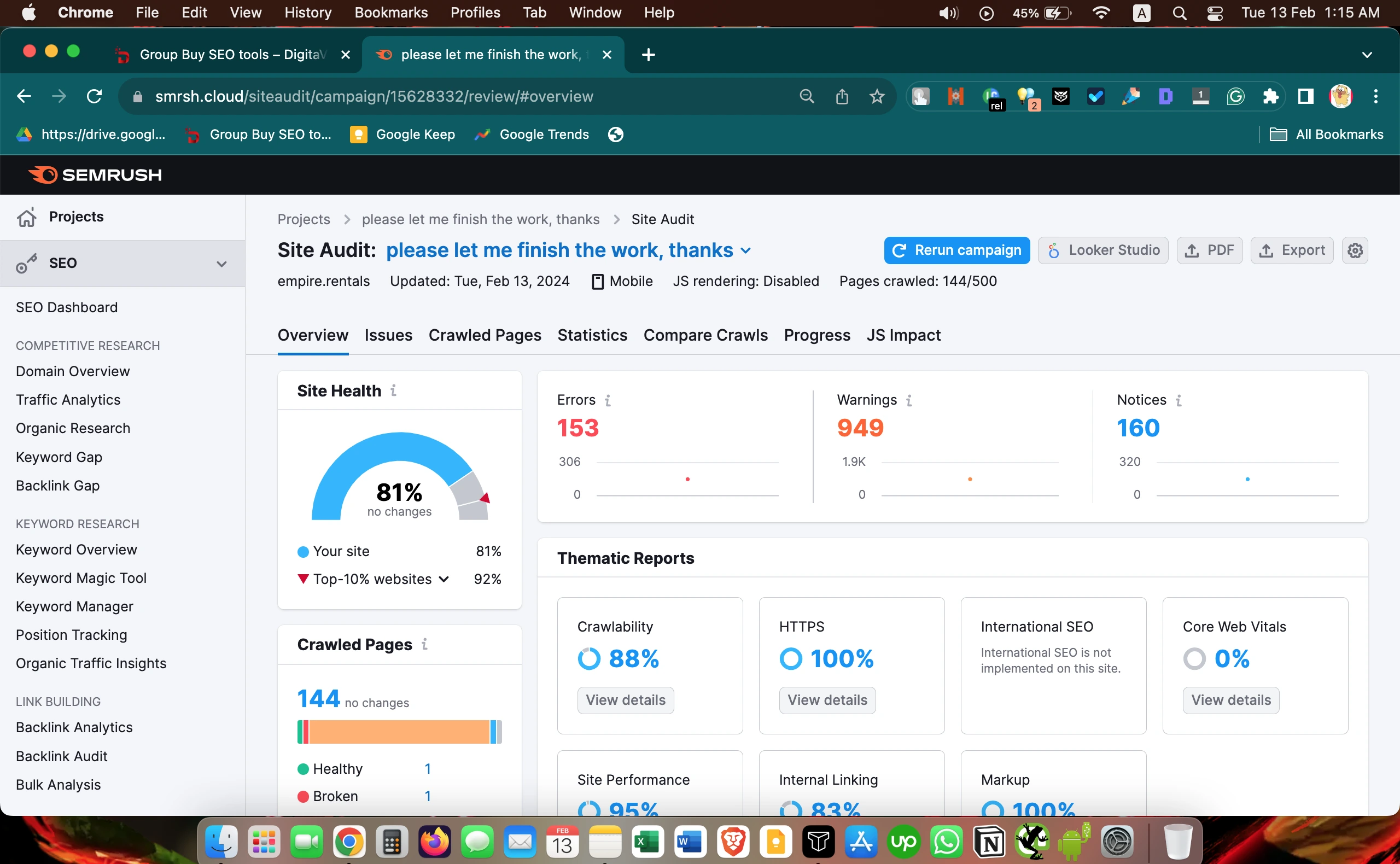Toggle the Chrome side panel button

[1305, 97]
